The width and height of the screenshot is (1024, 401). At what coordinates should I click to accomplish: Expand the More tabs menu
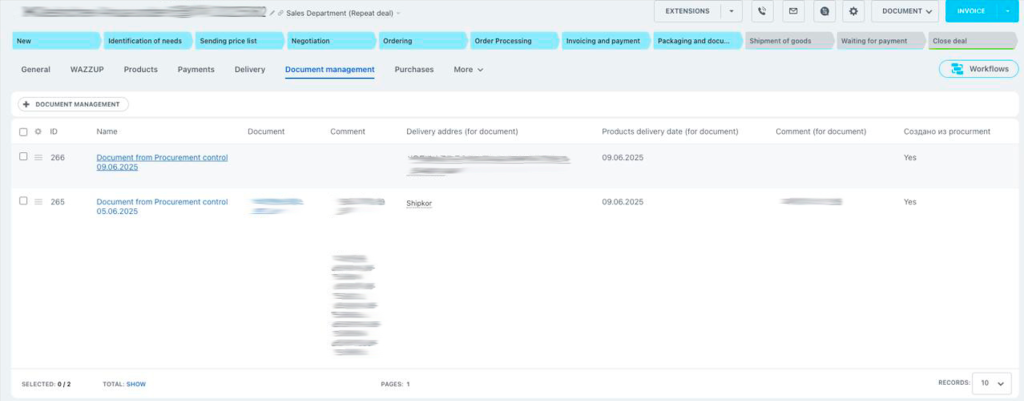click(468, 70)
